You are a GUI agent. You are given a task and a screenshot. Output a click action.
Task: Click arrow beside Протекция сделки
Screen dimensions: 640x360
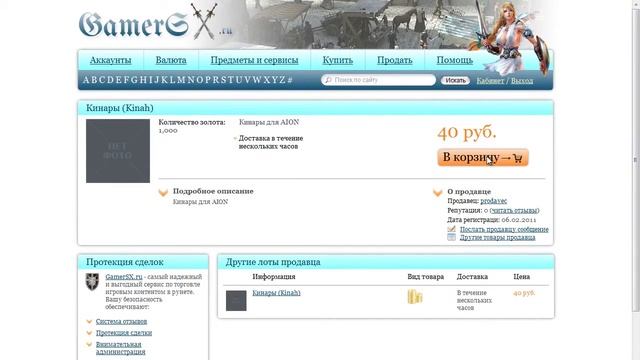pyautogui.click(x=89, y=333)
